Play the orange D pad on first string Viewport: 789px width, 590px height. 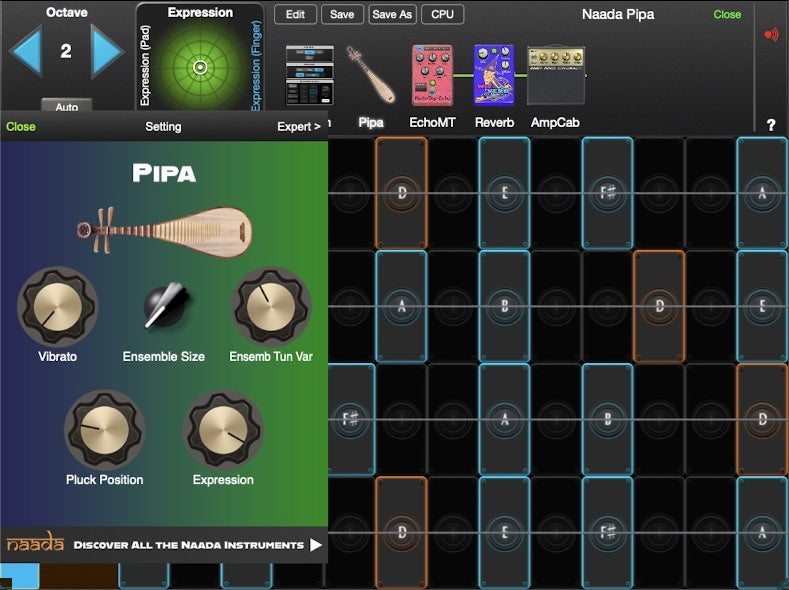402,193
